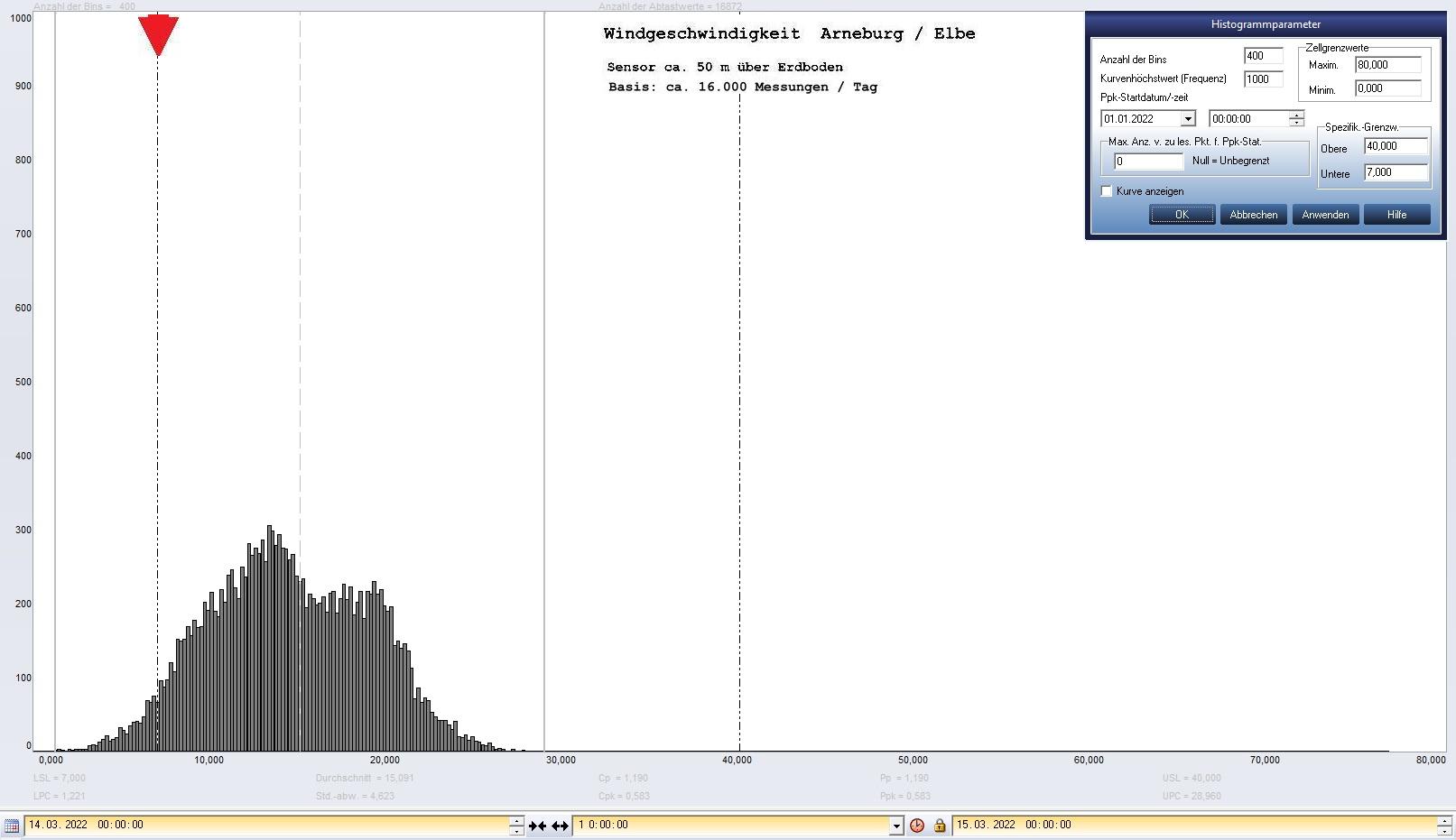Click the zoom-out outward arrows icon
Viewport: 1456px width, 840px height.
(560, 826)
